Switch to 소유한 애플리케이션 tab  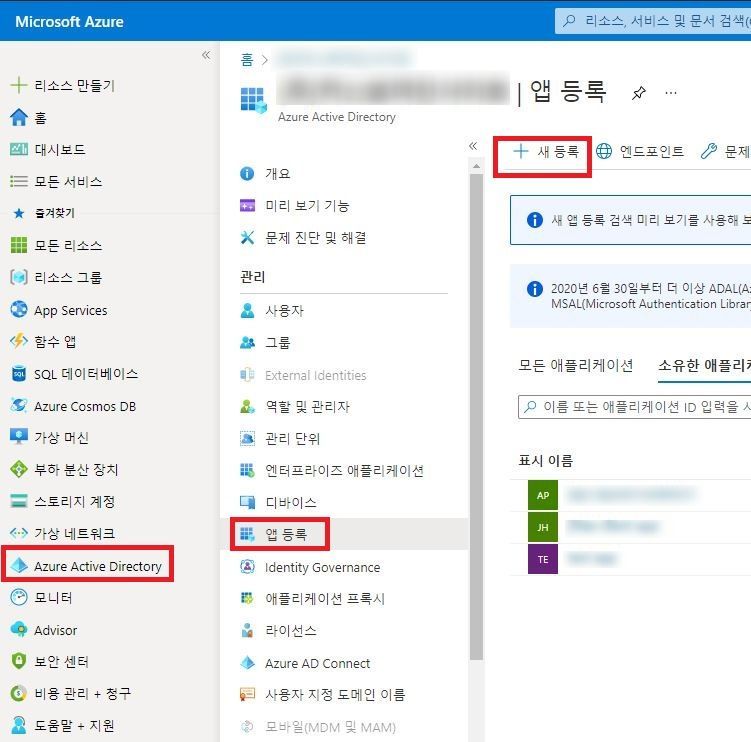point(704,365)
